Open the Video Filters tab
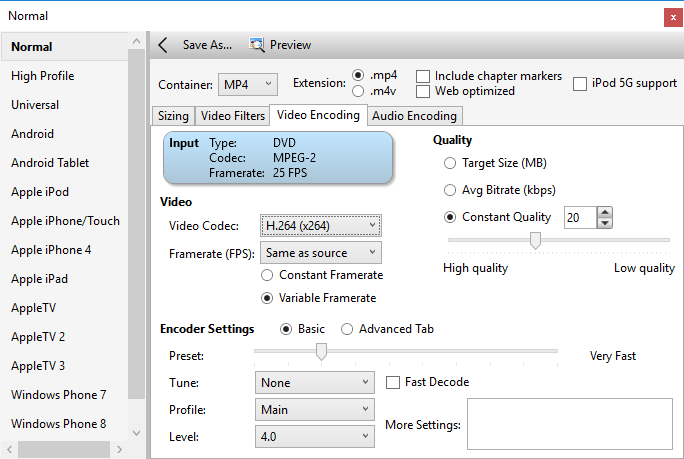The width and height of the screenshot is (684, 459). (x=231, y=116)
